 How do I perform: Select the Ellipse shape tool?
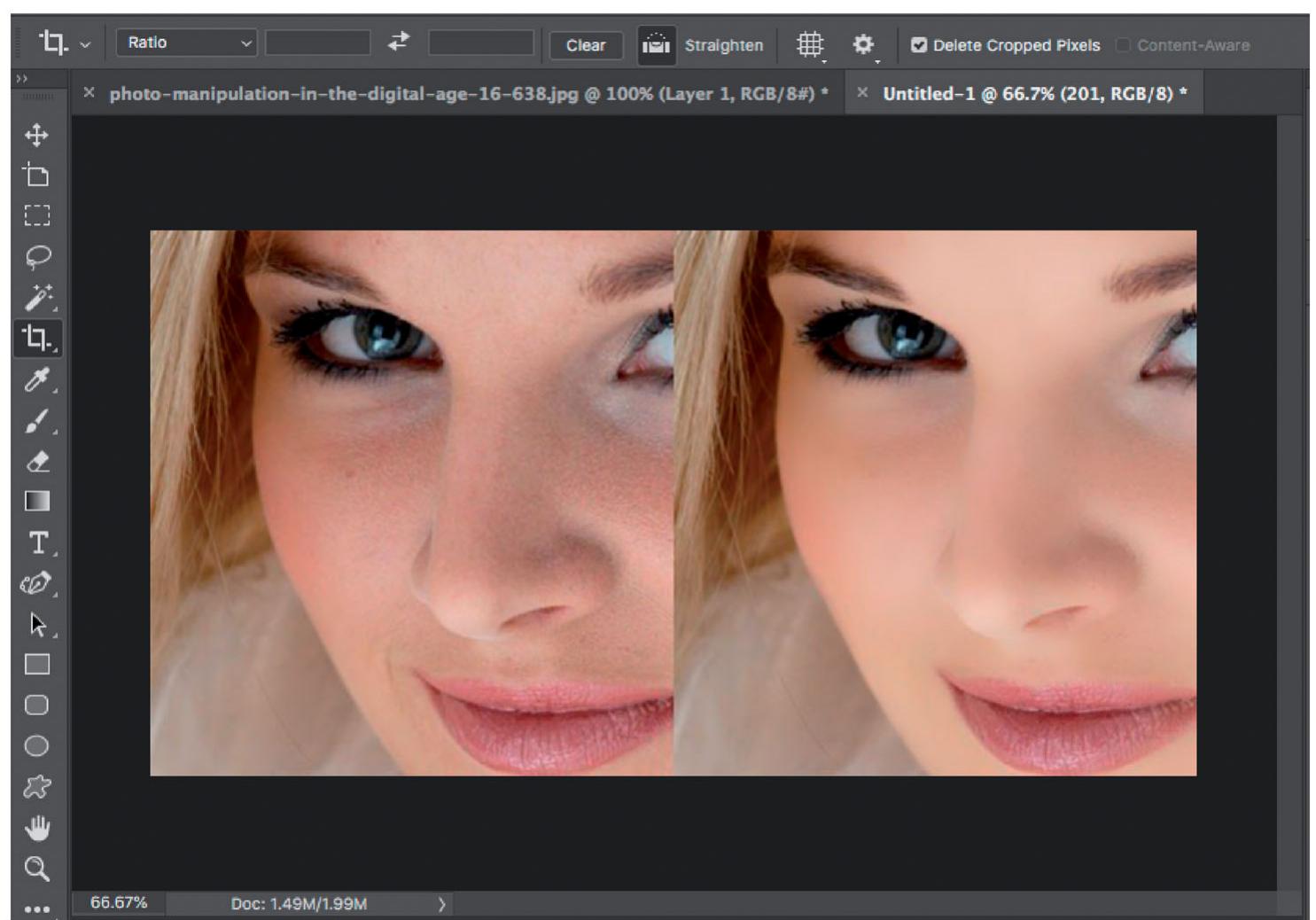[36, 746]
